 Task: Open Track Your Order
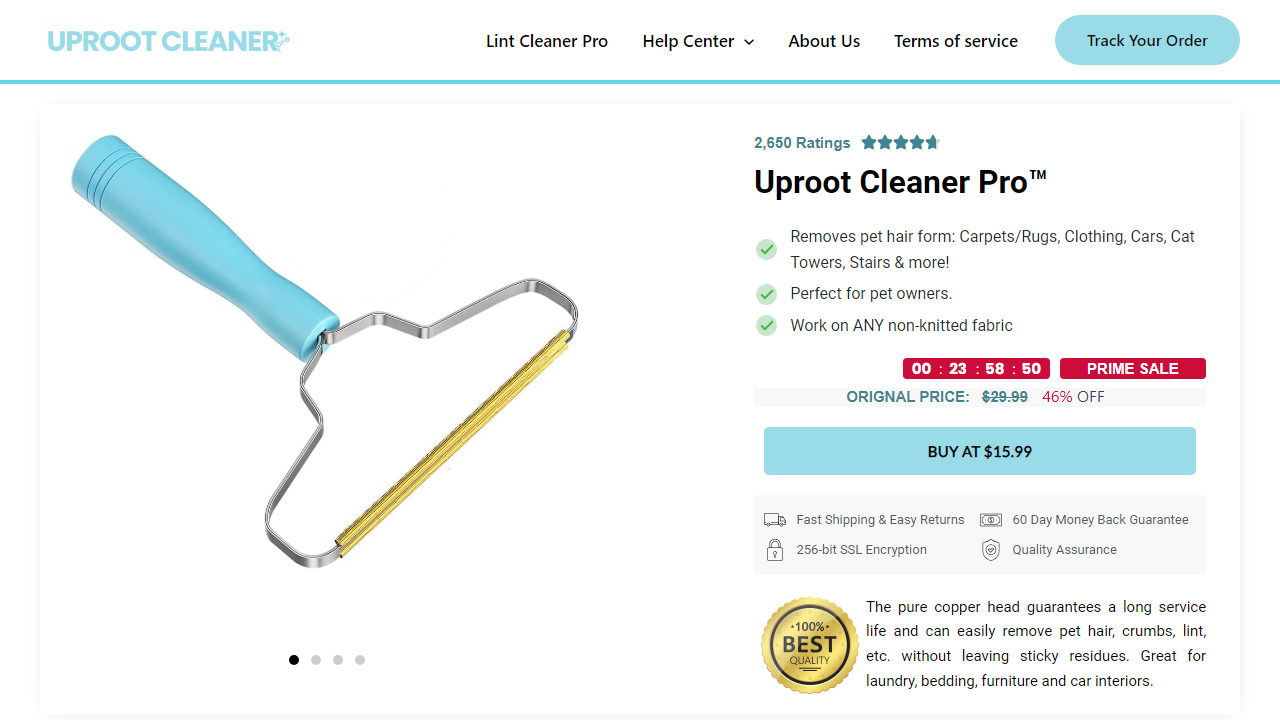pyautogui.click(x=1147, y=40)
